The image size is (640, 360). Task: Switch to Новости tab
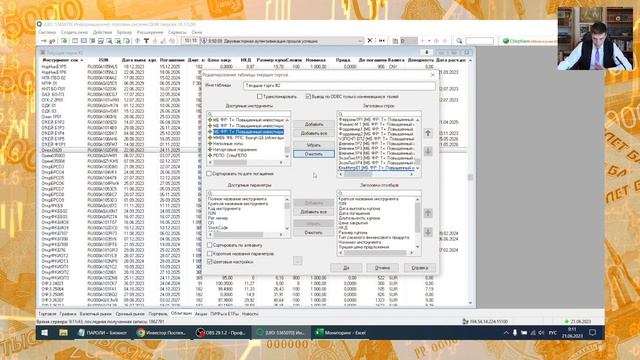click(250, 314)
